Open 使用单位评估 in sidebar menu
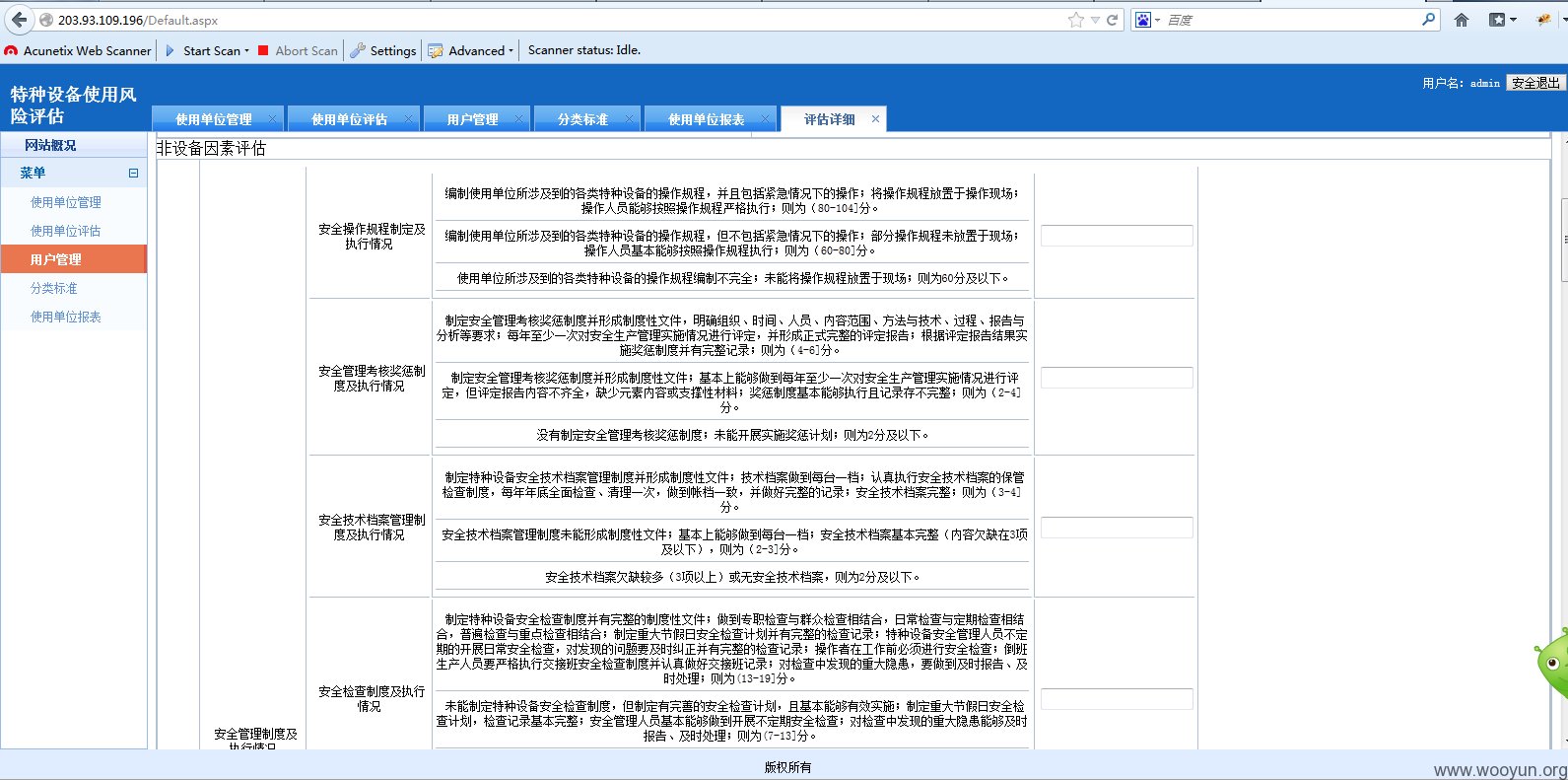Image resolution: width=1568 pixels, height=780 pixels. click(x=66, y=231)
